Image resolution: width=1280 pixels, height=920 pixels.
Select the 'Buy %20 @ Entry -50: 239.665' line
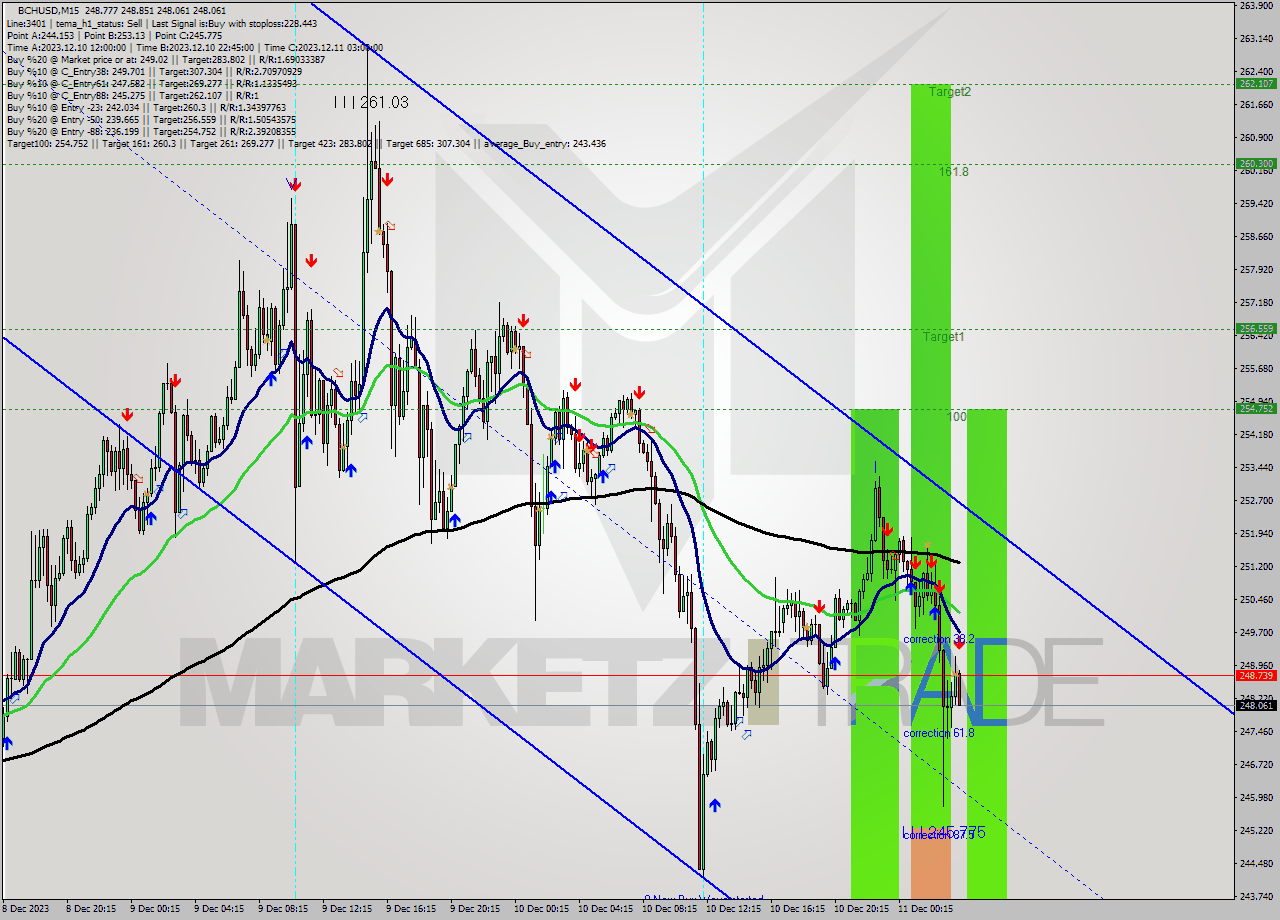coord(151,119)
